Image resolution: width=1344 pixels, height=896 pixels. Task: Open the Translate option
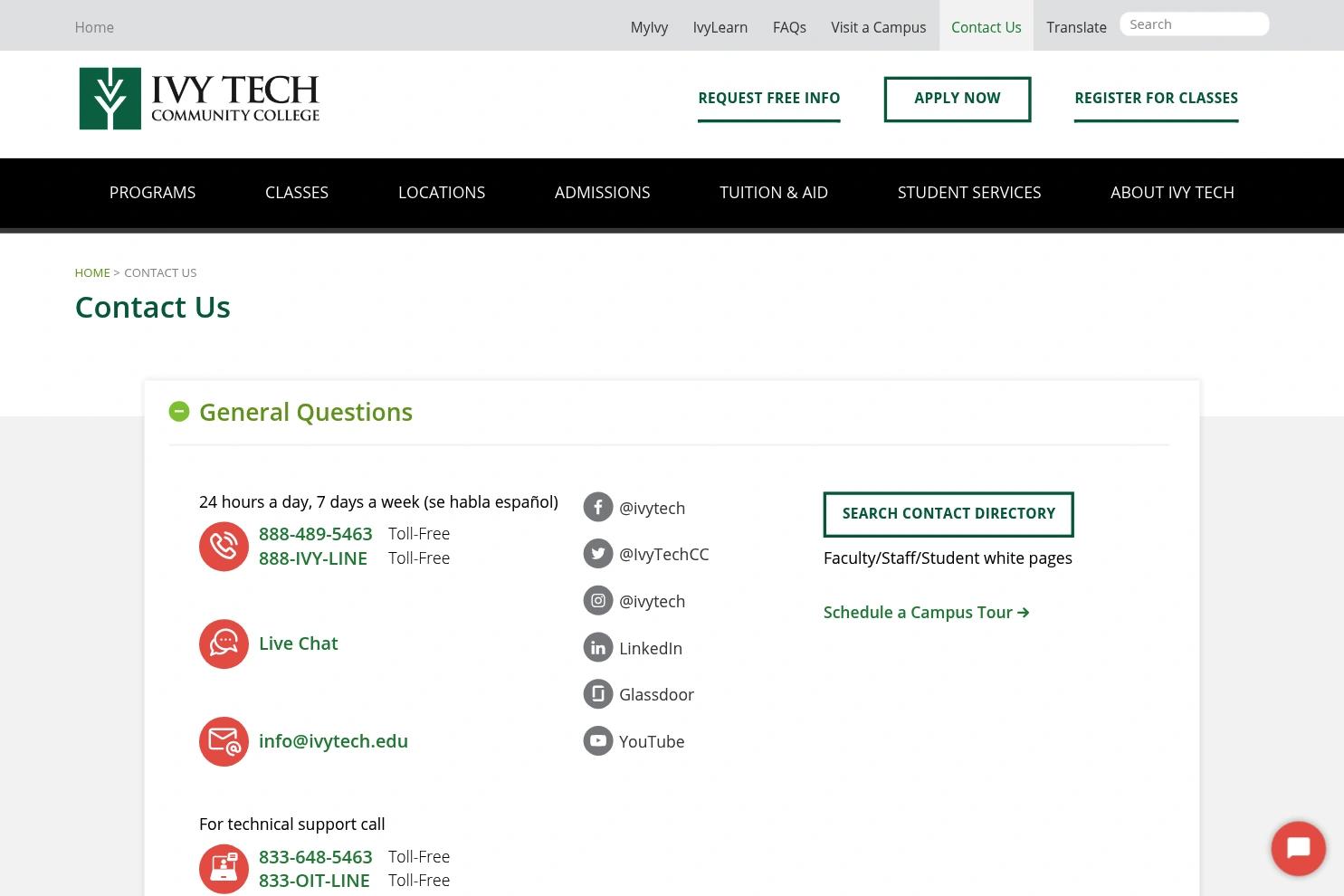coord(1076,27)
